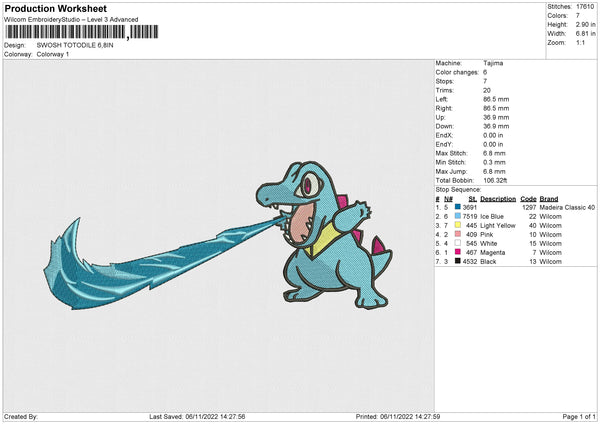Viewport: 600px width, 424px height.
Task: Click the Height value '2.90 in'
Action: [585, 24]
